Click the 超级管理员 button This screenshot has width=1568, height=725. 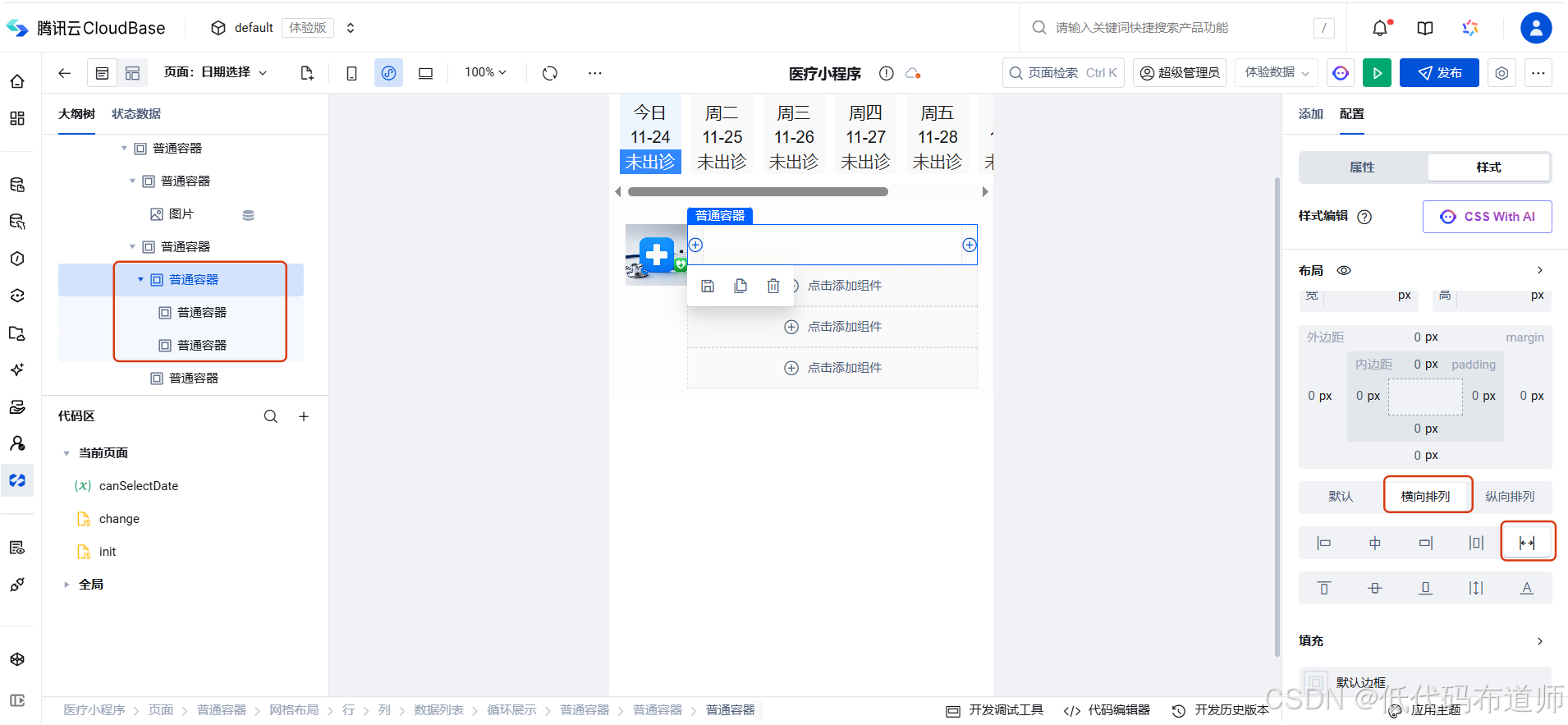point(1180,73)
